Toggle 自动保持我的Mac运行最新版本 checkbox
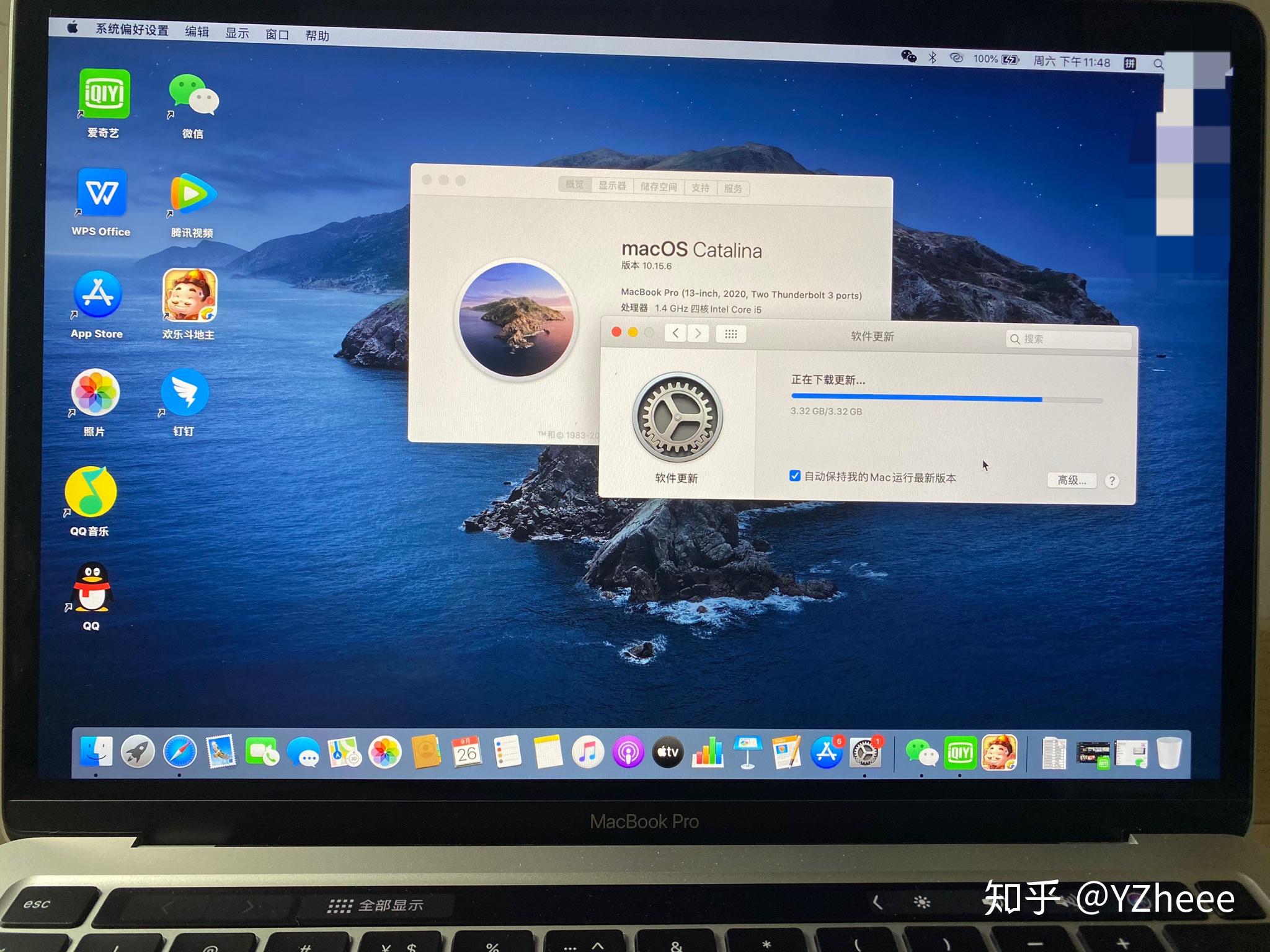Viewport: 1270px width, 952px height. [x=795, y=476]
